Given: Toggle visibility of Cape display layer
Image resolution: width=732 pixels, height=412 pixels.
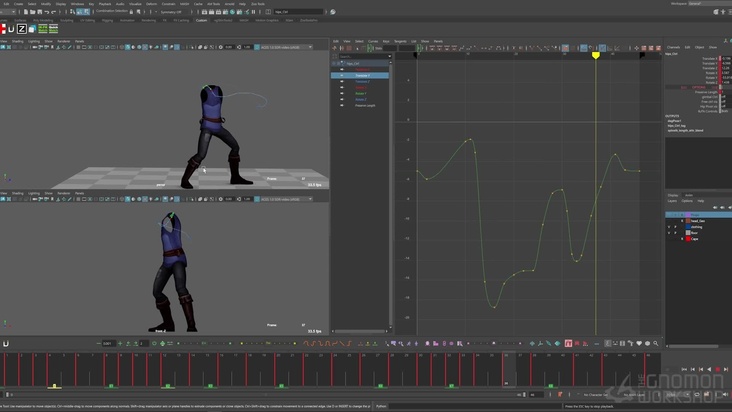Looking at the screenshot, I should tap(670, 239).
